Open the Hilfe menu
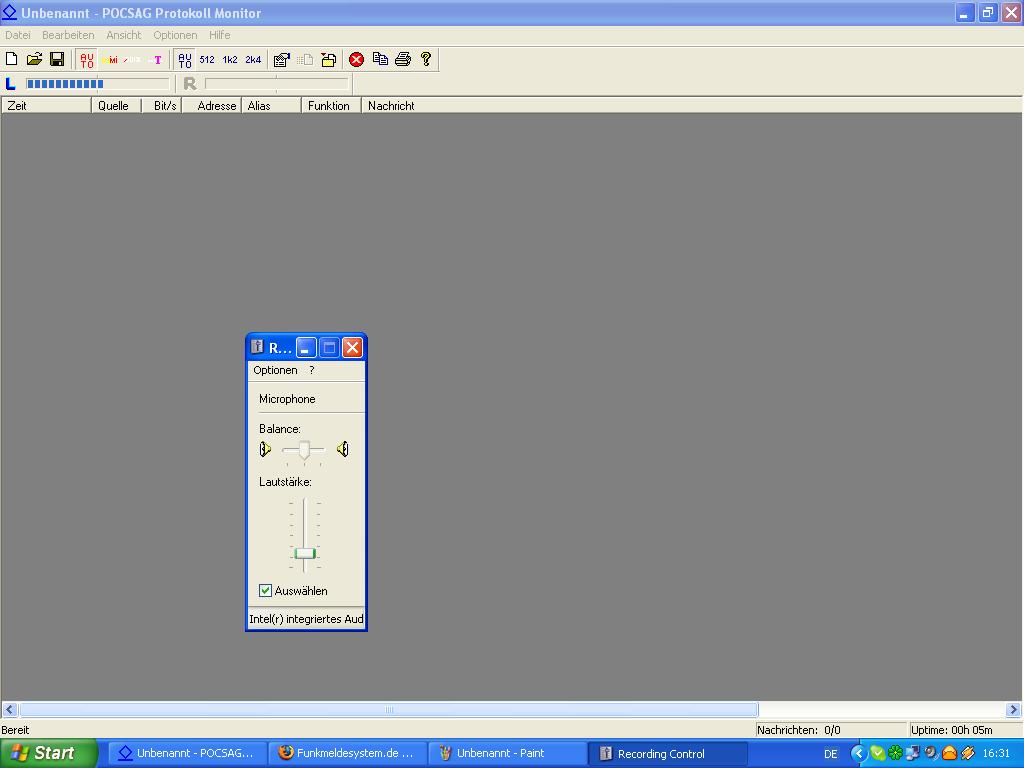 click(219, 35)
